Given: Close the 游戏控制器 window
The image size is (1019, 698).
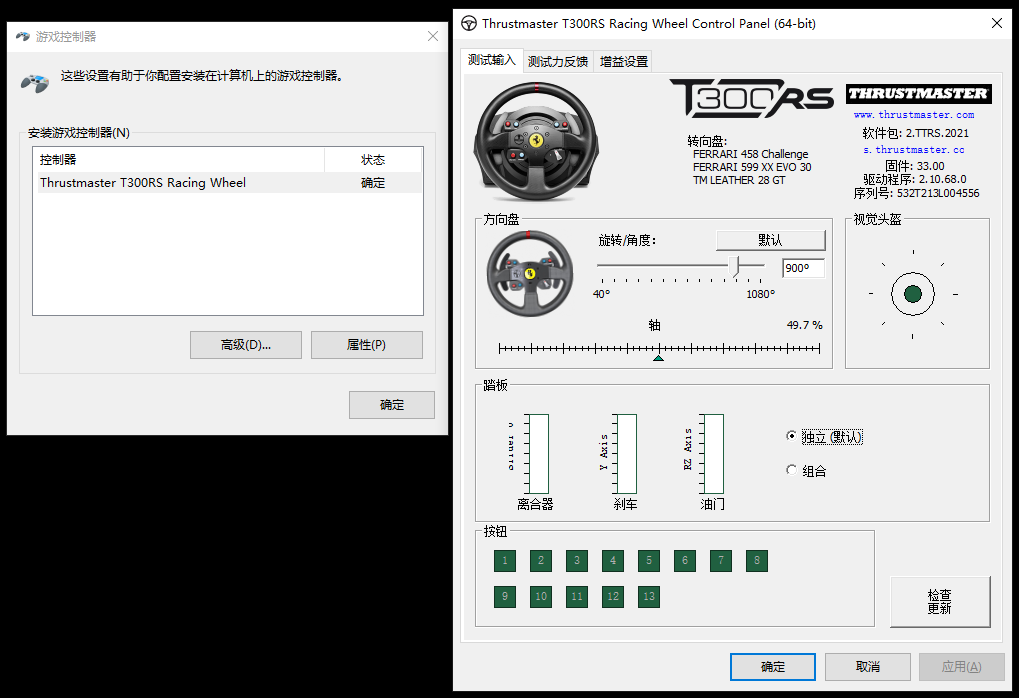Looking at the screenshot, I should (433, 36).
